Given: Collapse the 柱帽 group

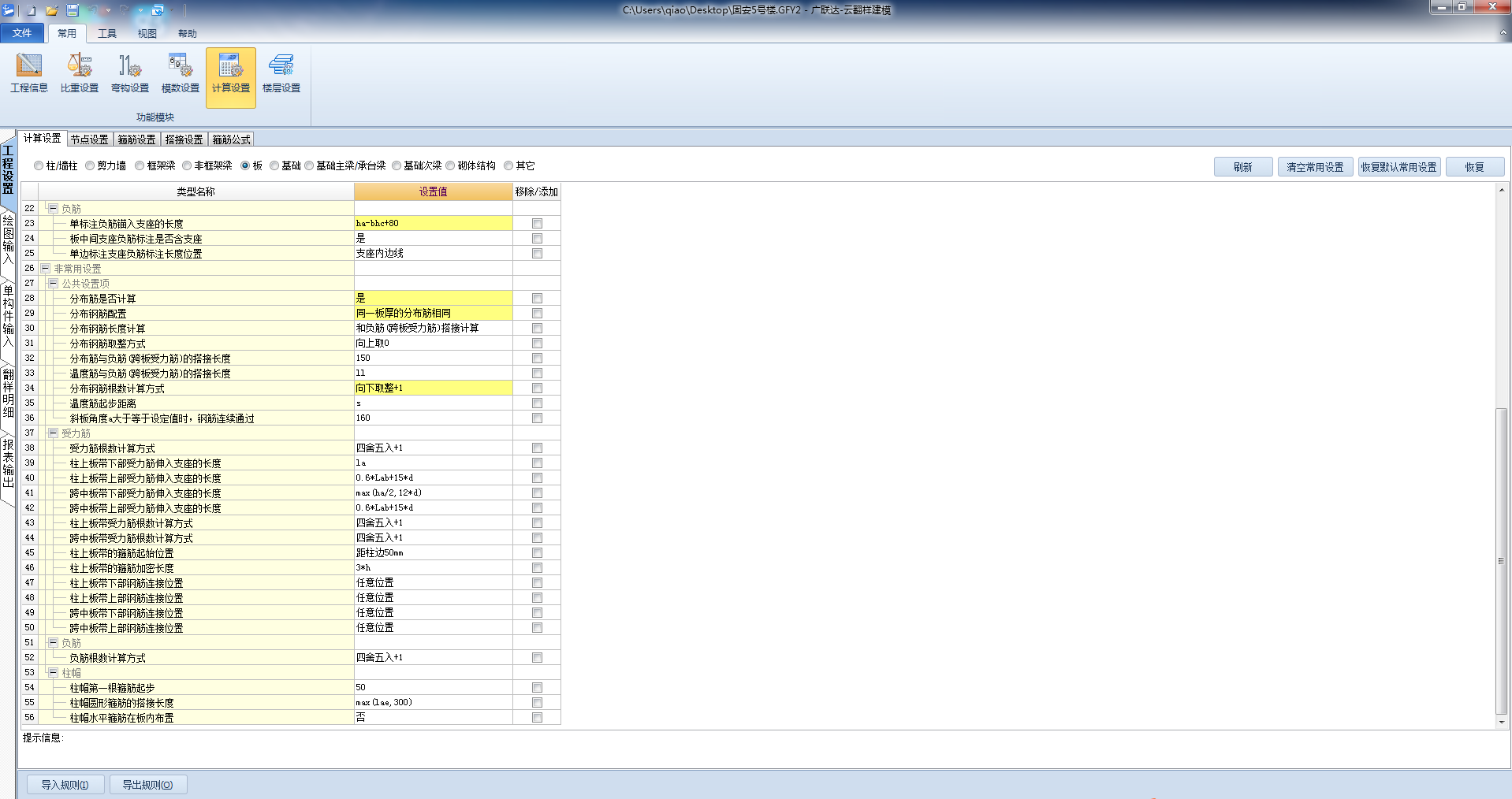Looking at the screenshot, I should (x=54, y=672).
